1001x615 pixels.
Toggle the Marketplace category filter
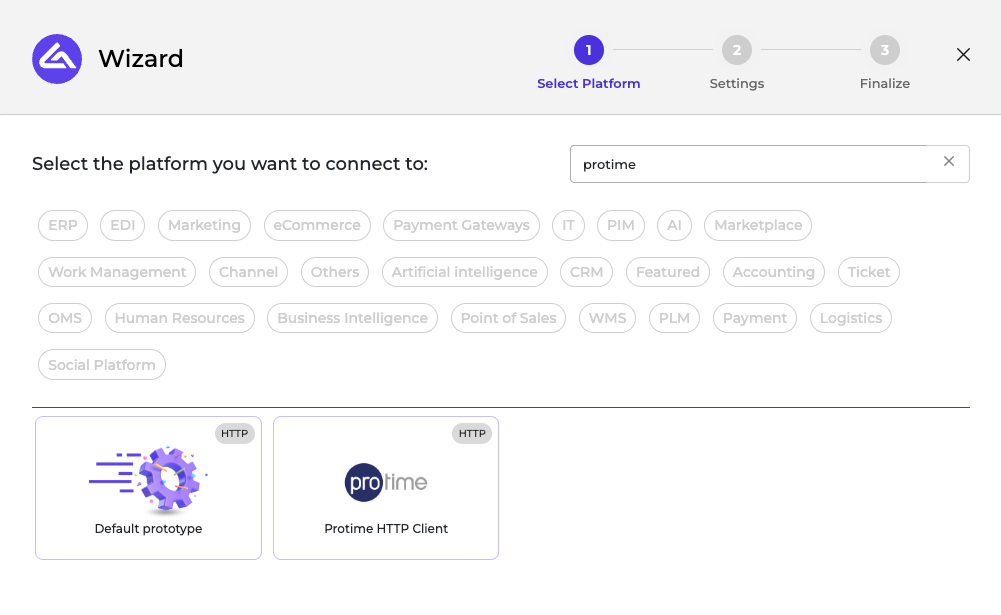tap(758, 225)
